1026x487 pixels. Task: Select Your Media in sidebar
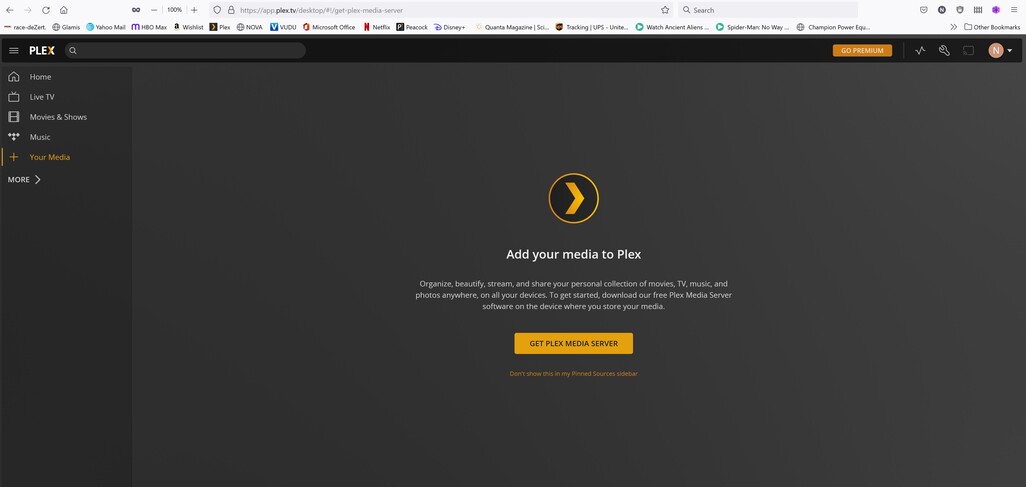click(x=50, y=157)
